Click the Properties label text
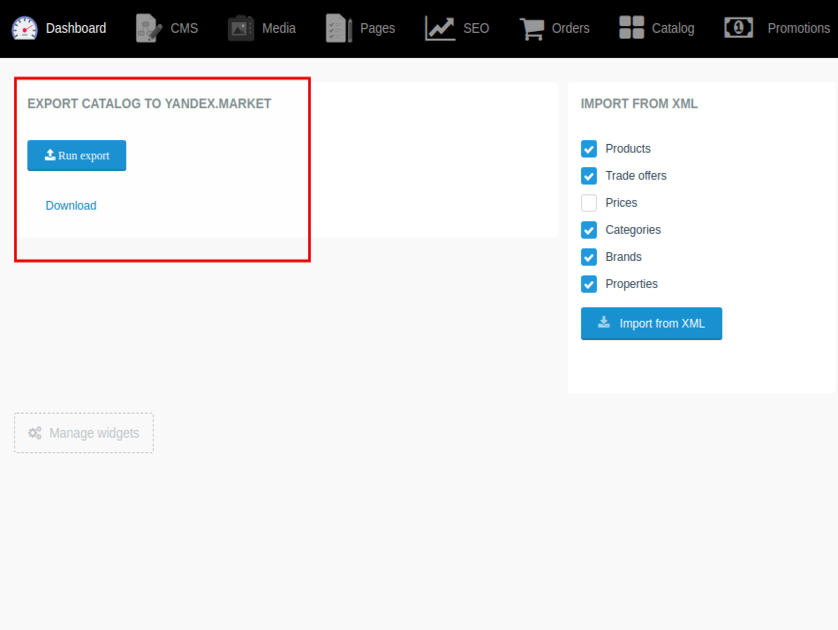 [x=632, y=284]
